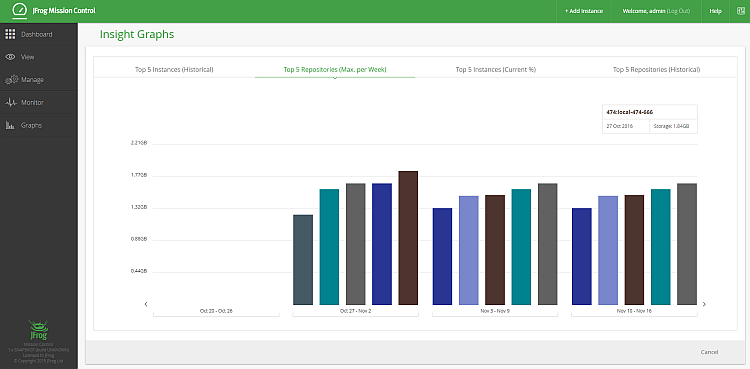Click the Monitor pulse icon in sidebar
Image resolution: width=750 pixels, height=369 pixels.
point(11,102)
